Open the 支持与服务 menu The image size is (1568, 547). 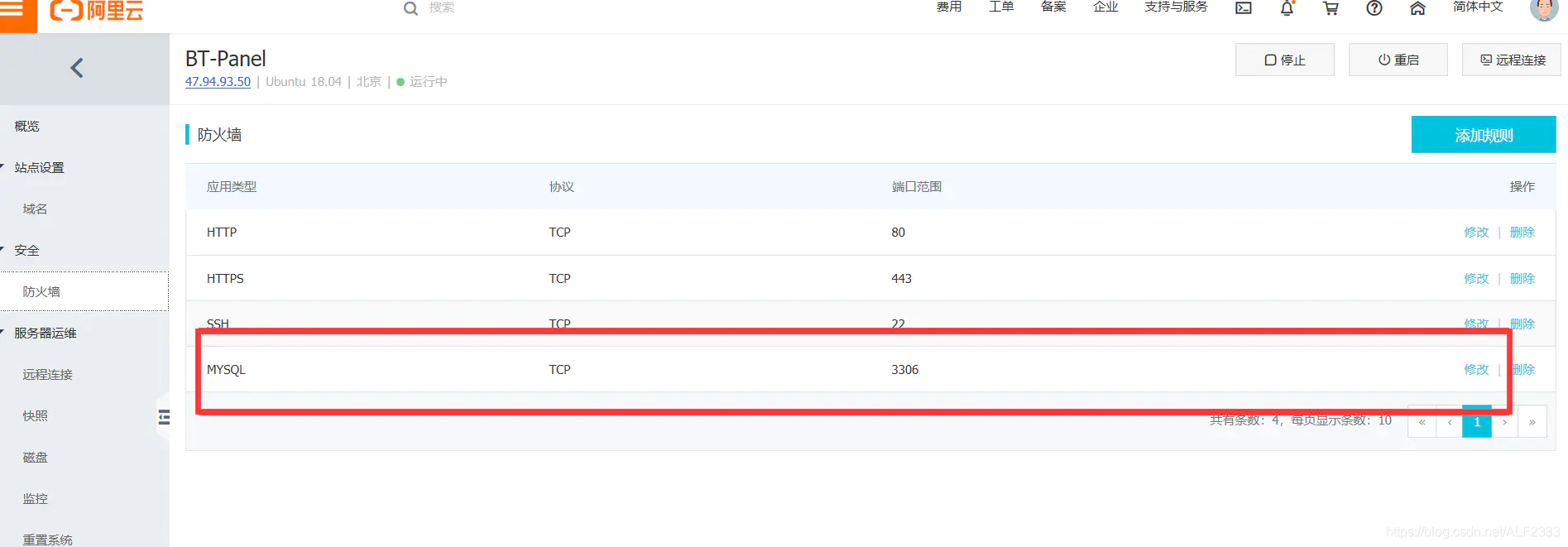coord(1176,7)
